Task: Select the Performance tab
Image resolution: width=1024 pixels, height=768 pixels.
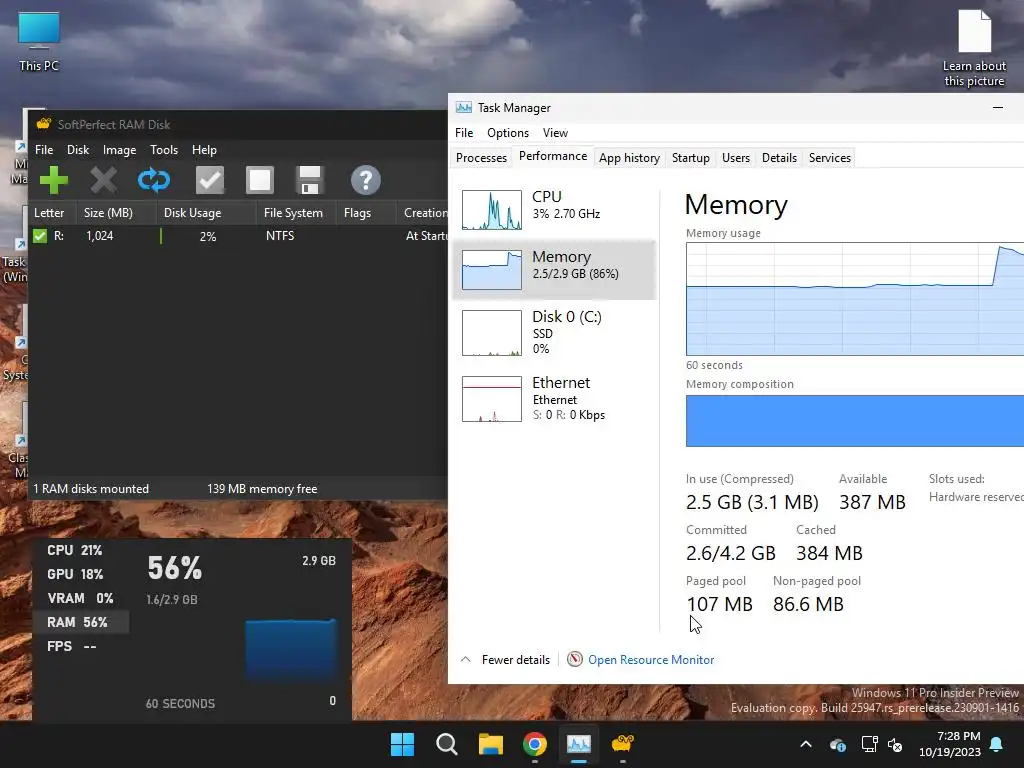Action: click(552, 156)
